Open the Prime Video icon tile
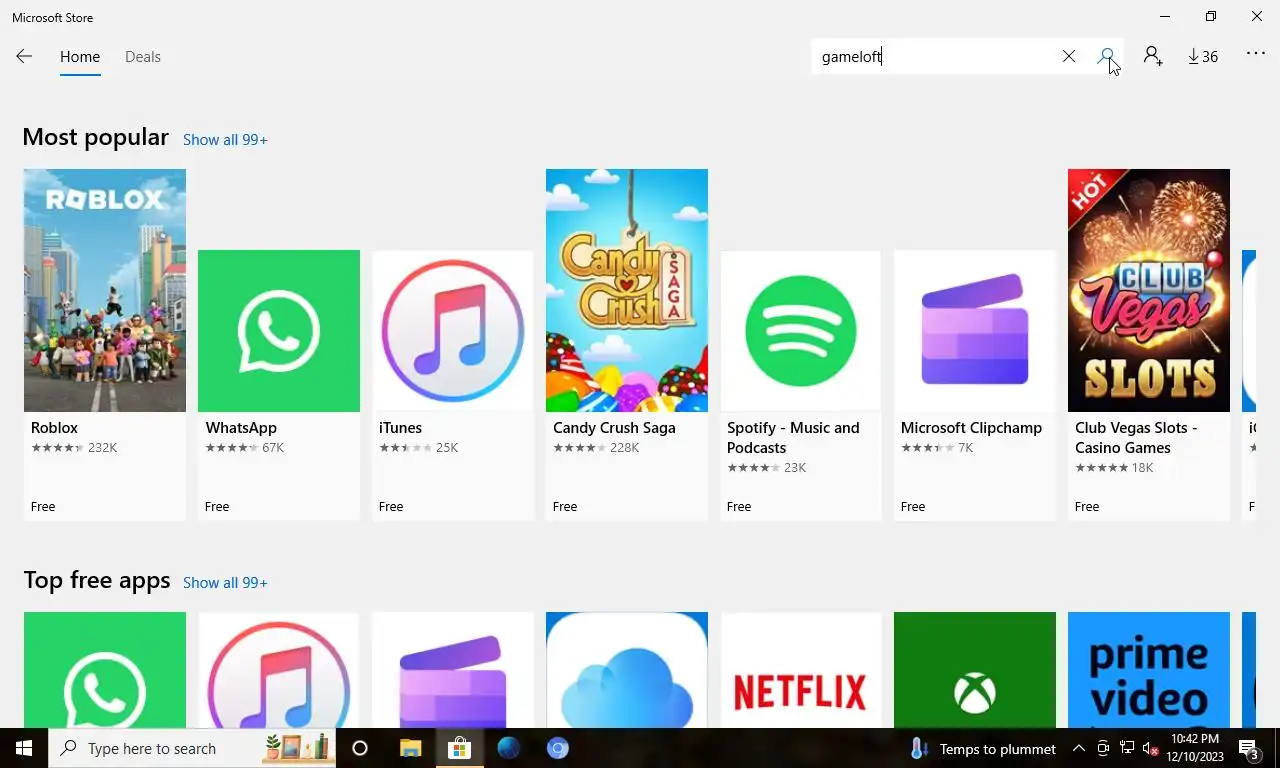Image resolution: width=1280 pixels, height=768 pixels. tap(1149, 670)
